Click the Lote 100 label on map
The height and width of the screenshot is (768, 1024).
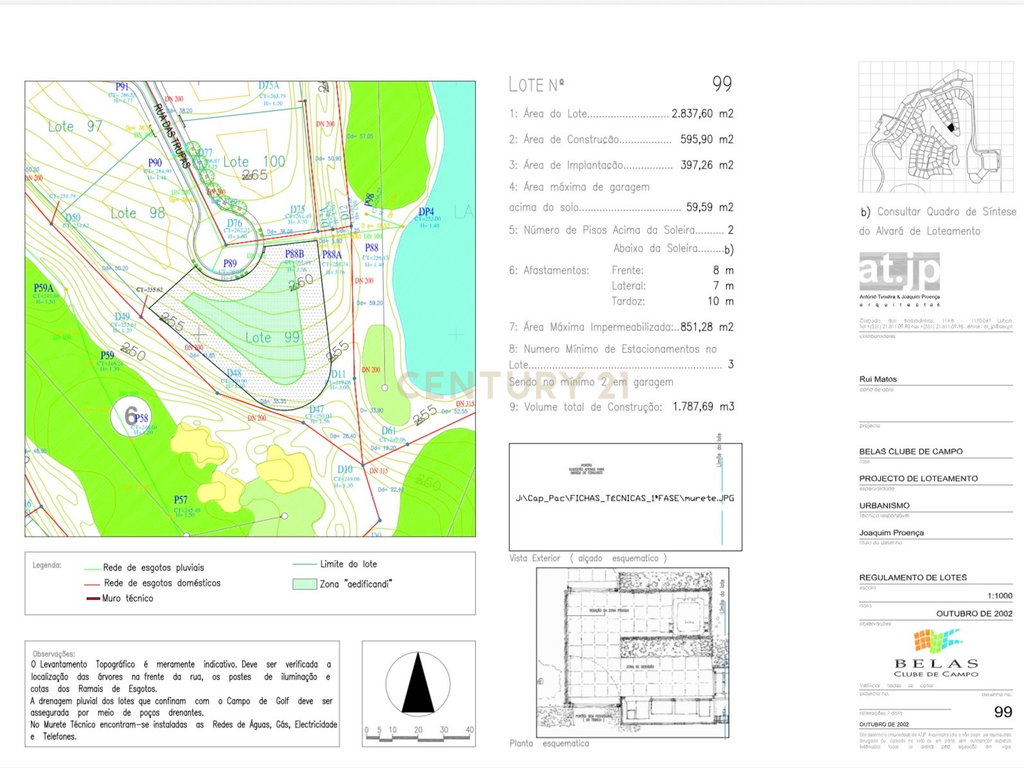[254, 161]
